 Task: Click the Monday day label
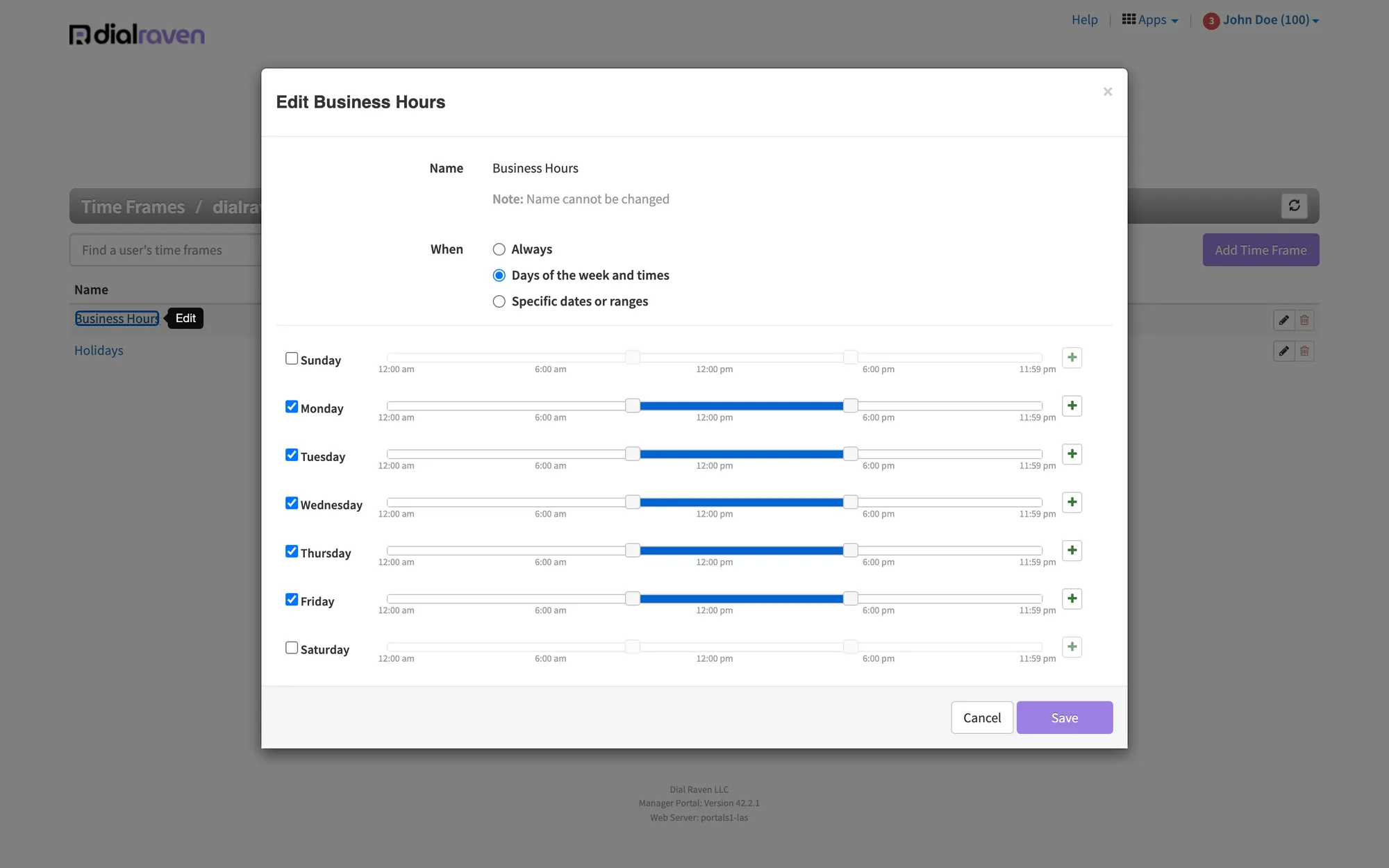[x=322, y=408]
